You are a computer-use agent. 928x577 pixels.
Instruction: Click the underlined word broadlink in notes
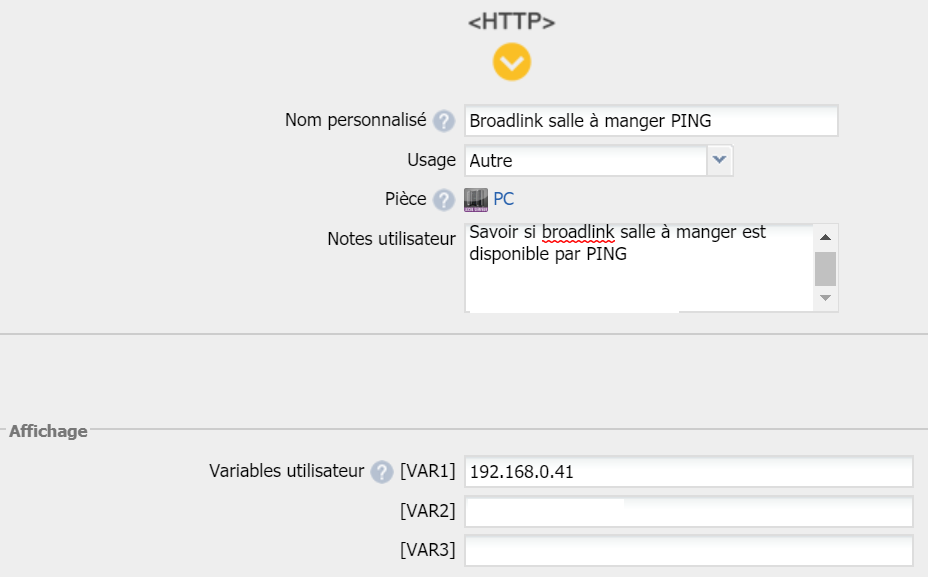click(577, 232)
